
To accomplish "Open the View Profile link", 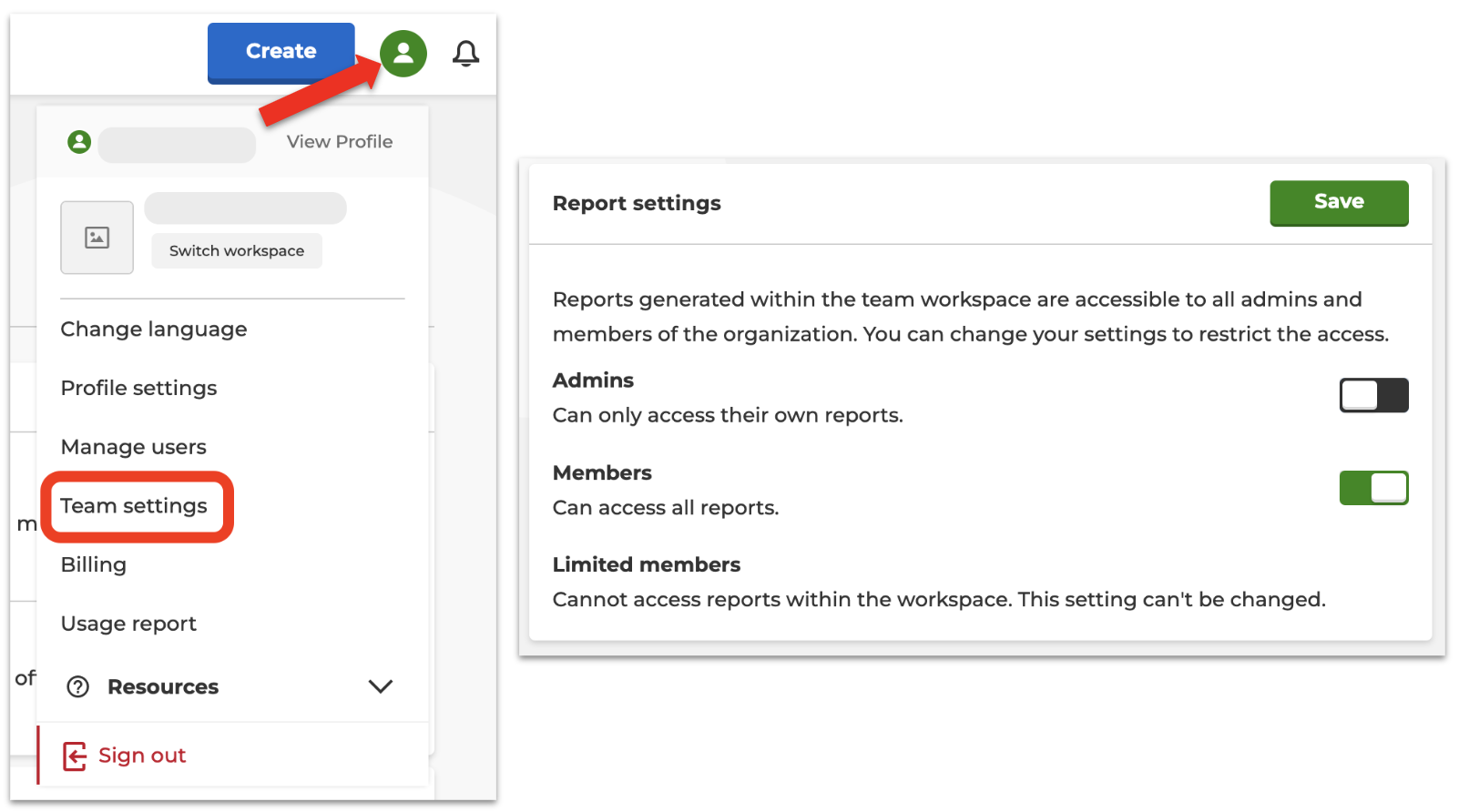I will [x=340, y=142].
